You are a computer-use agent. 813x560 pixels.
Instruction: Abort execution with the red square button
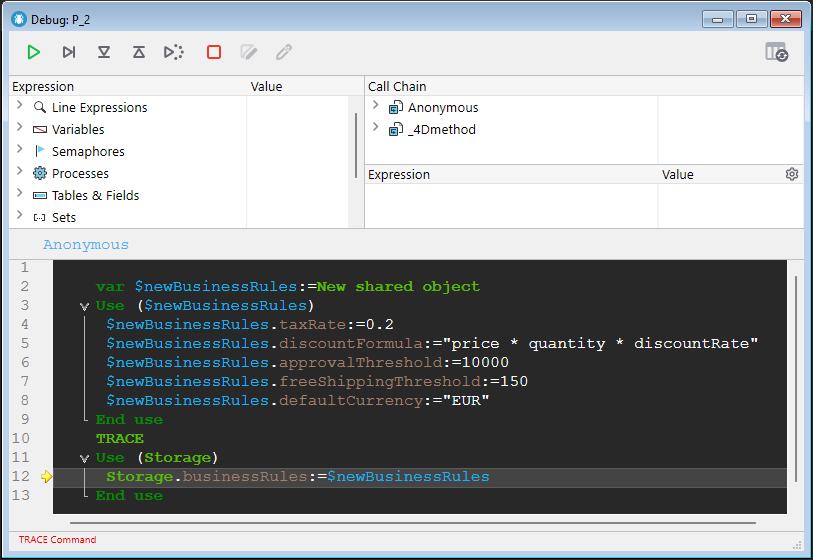(214, 52)
